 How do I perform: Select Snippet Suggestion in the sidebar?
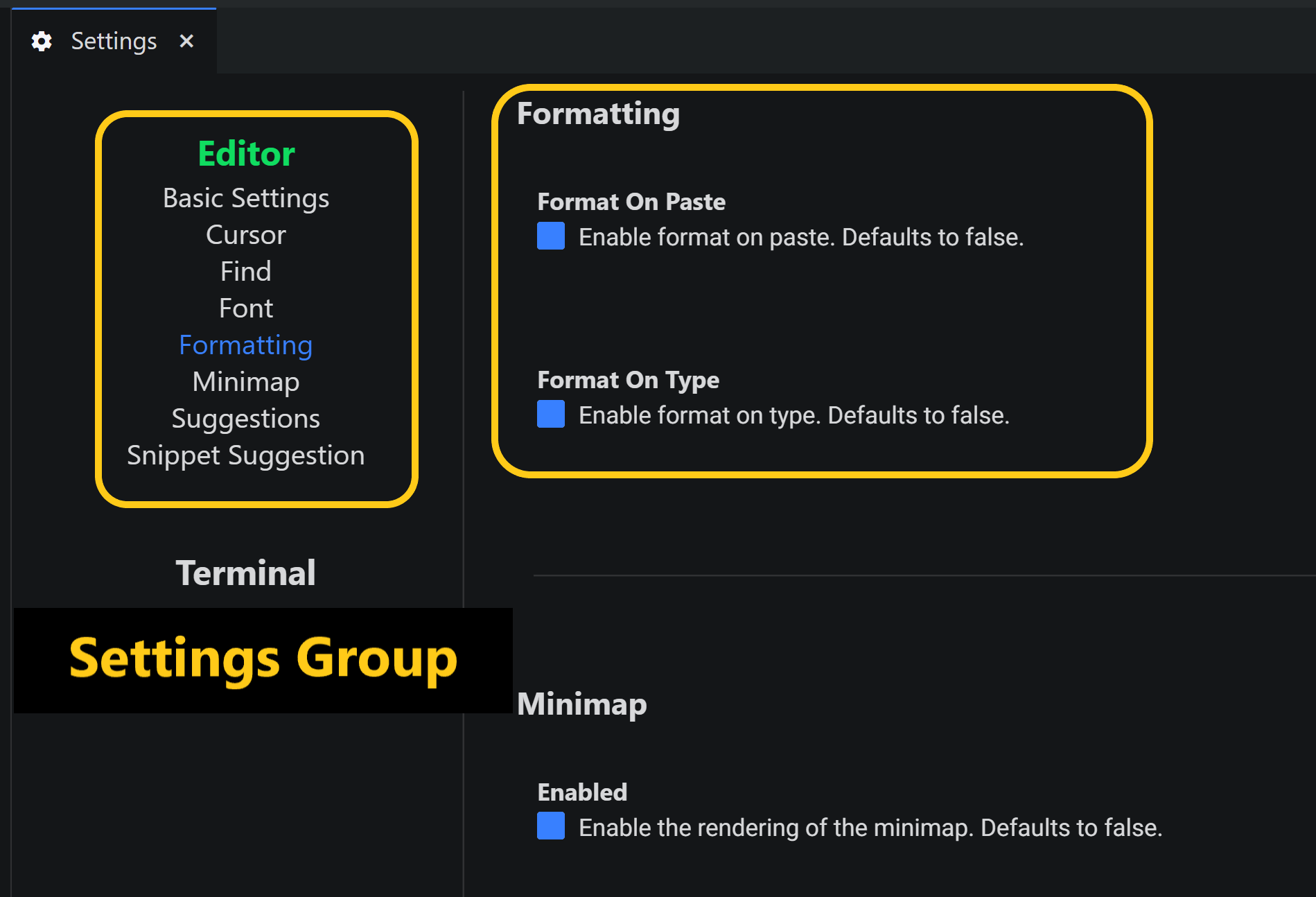[x=246, y=455]
